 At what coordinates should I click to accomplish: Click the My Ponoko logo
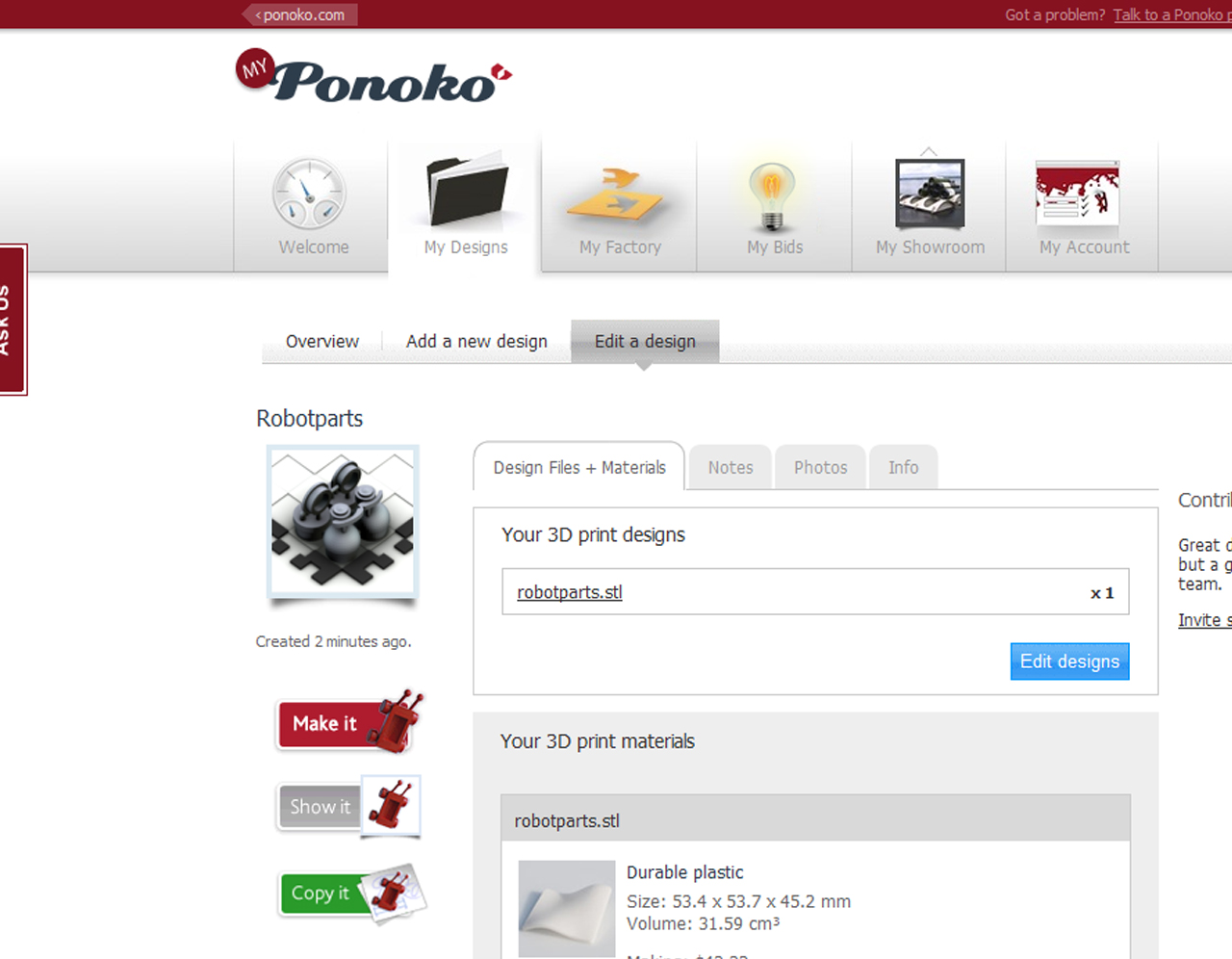(x=373, y=76)
